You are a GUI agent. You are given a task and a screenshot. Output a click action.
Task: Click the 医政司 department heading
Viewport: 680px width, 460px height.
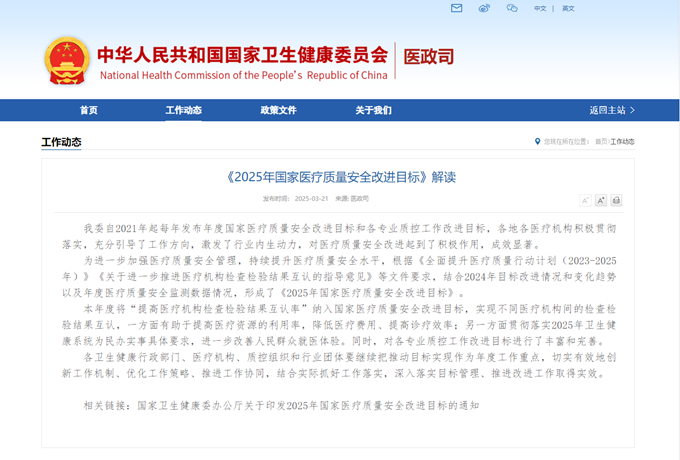coord(428,57)
